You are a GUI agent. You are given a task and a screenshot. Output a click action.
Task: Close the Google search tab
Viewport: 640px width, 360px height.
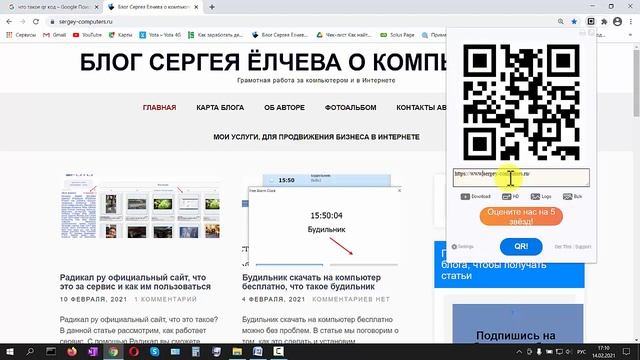tap(96, 7)
